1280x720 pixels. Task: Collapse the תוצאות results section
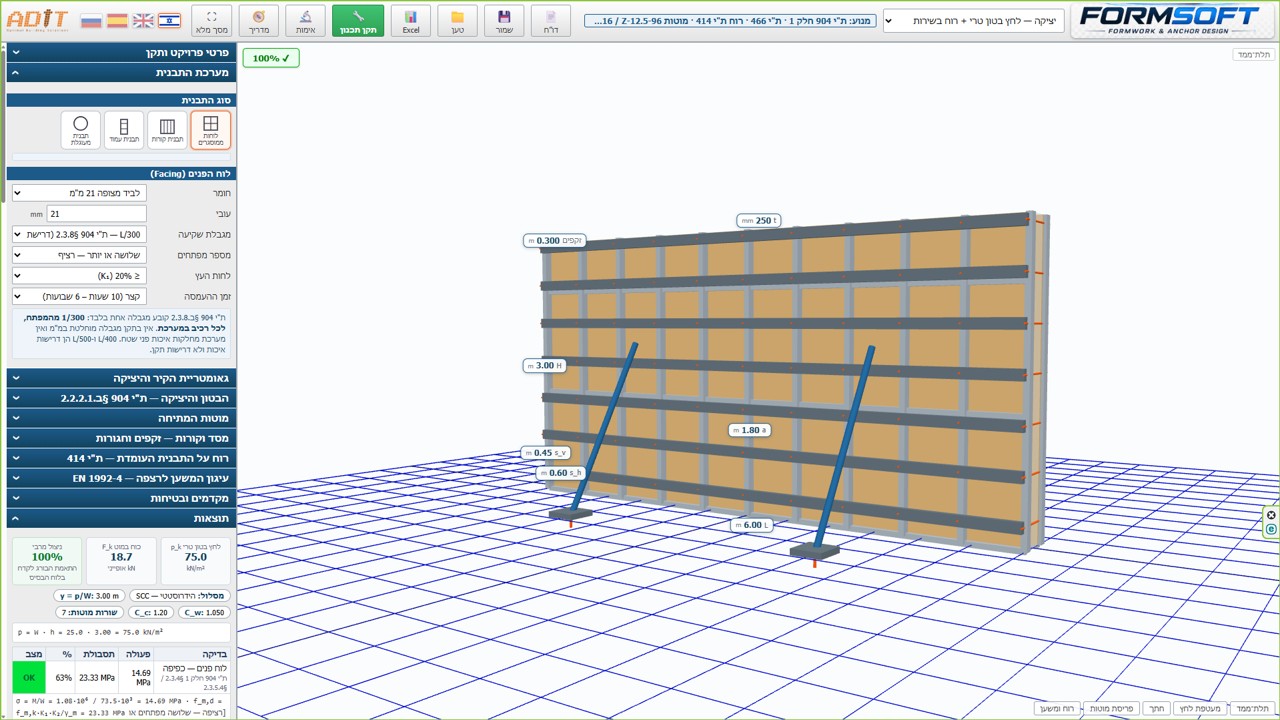click(x=121, y=518)
